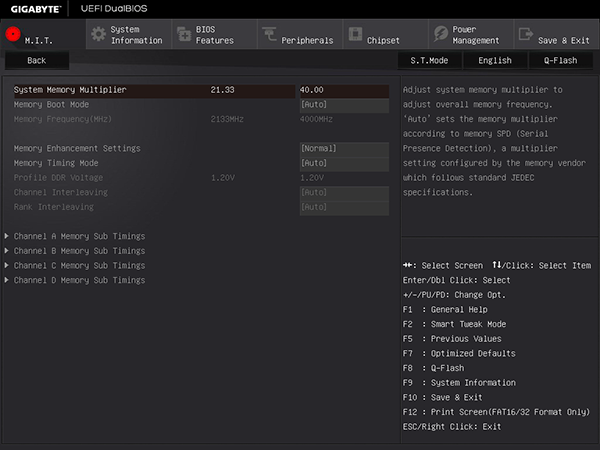Click the Power Management lightning icon

point(441,34)
